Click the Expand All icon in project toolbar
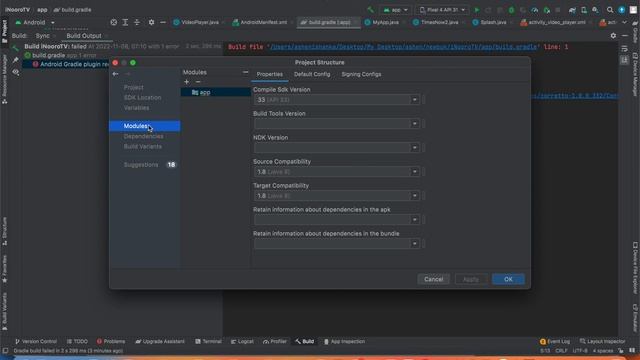Viewport: 640px width, 360px height. tap(125, 22)
